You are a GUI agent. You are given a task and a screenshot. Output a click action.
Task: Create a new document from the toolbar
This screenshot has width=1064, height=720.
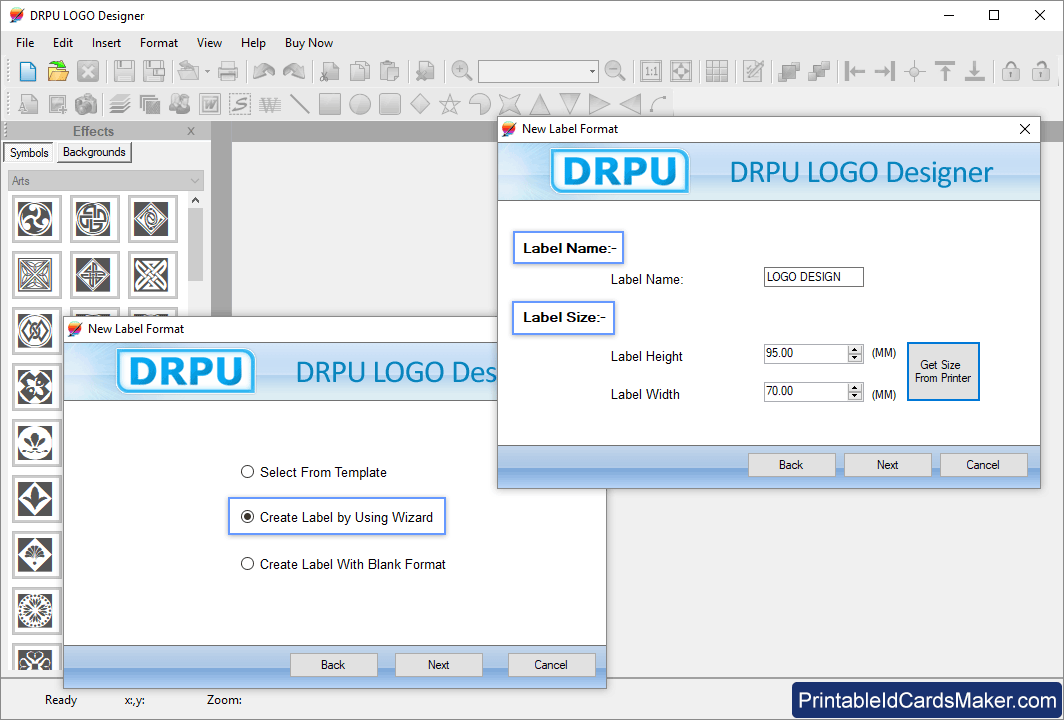[28, 71]
